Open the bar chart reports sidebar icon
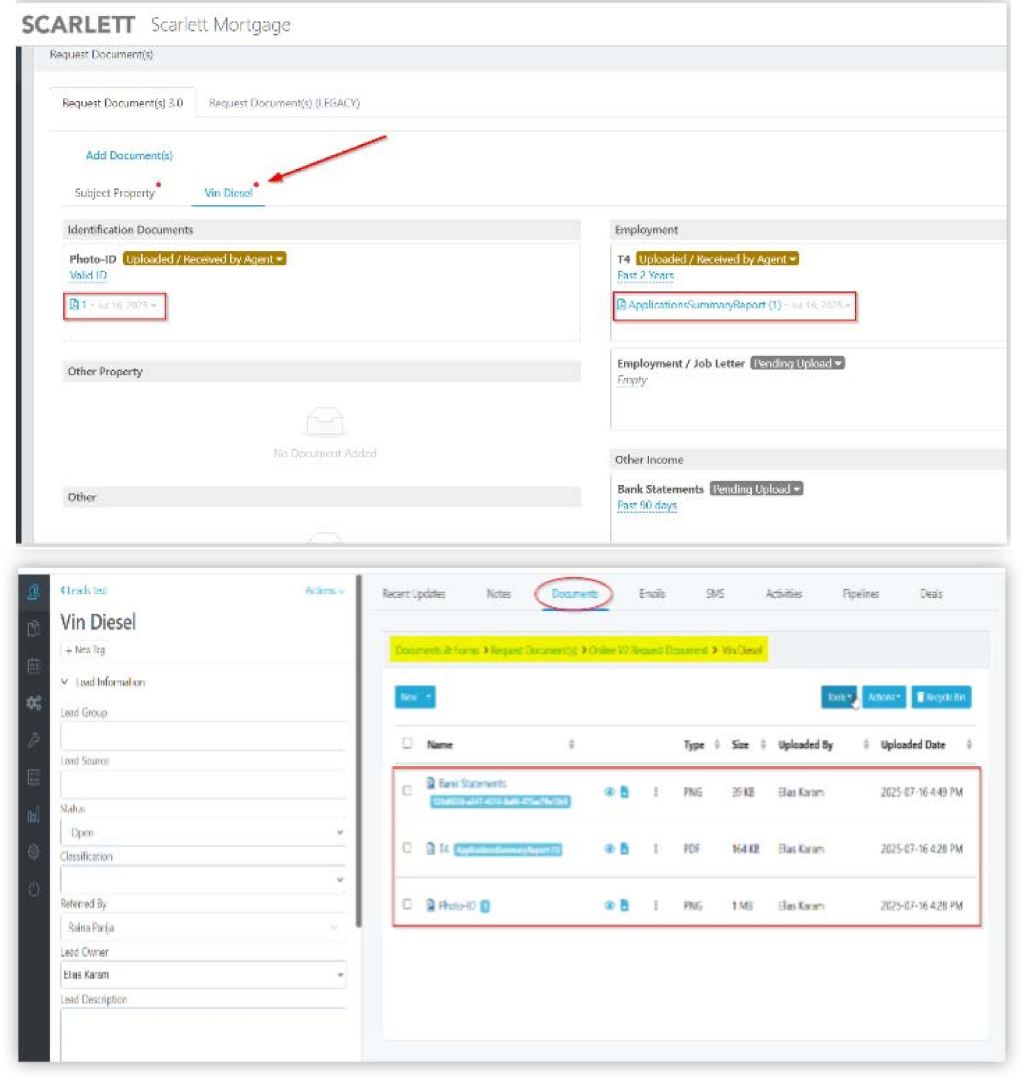Screen dimensions: 1024x1081 33,815
